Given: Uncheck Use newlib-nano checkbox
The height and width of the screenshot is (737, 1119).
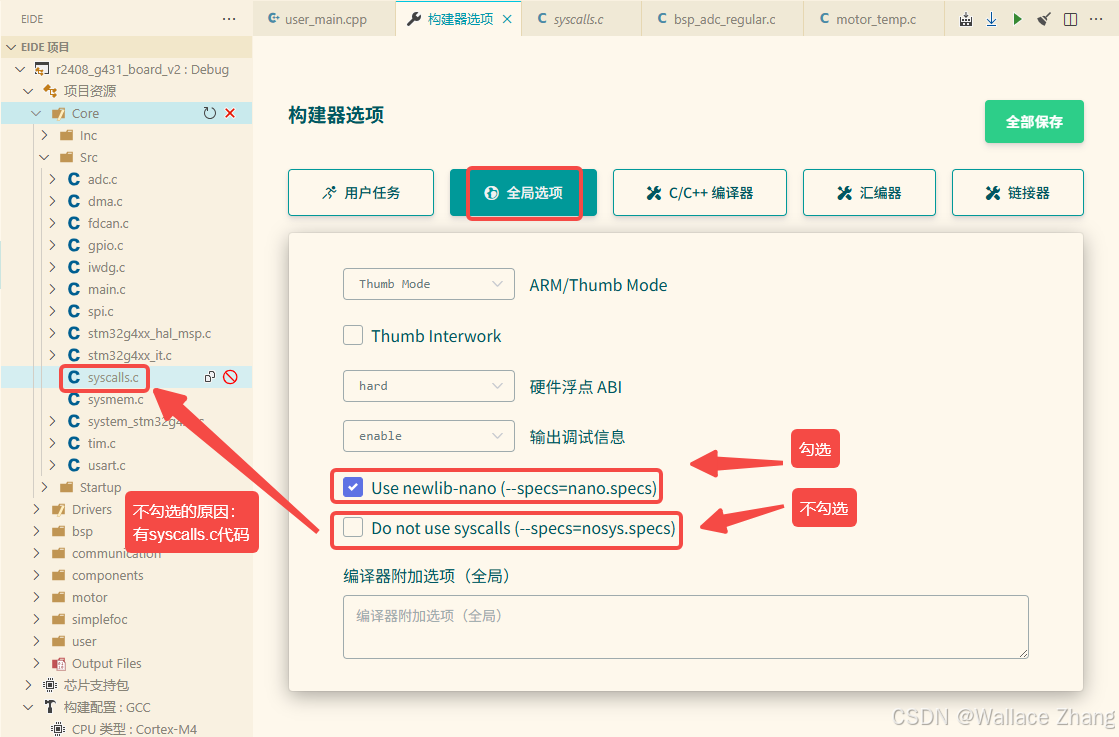Looking at the screenshot, I should 353,487.
